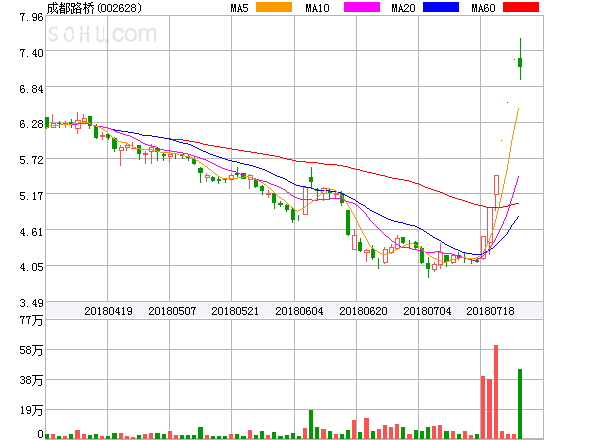The width and height of the screenshot is (600, 440).
Task: Click the 77万 volume axis label
Action: click(x=31, y=320)
